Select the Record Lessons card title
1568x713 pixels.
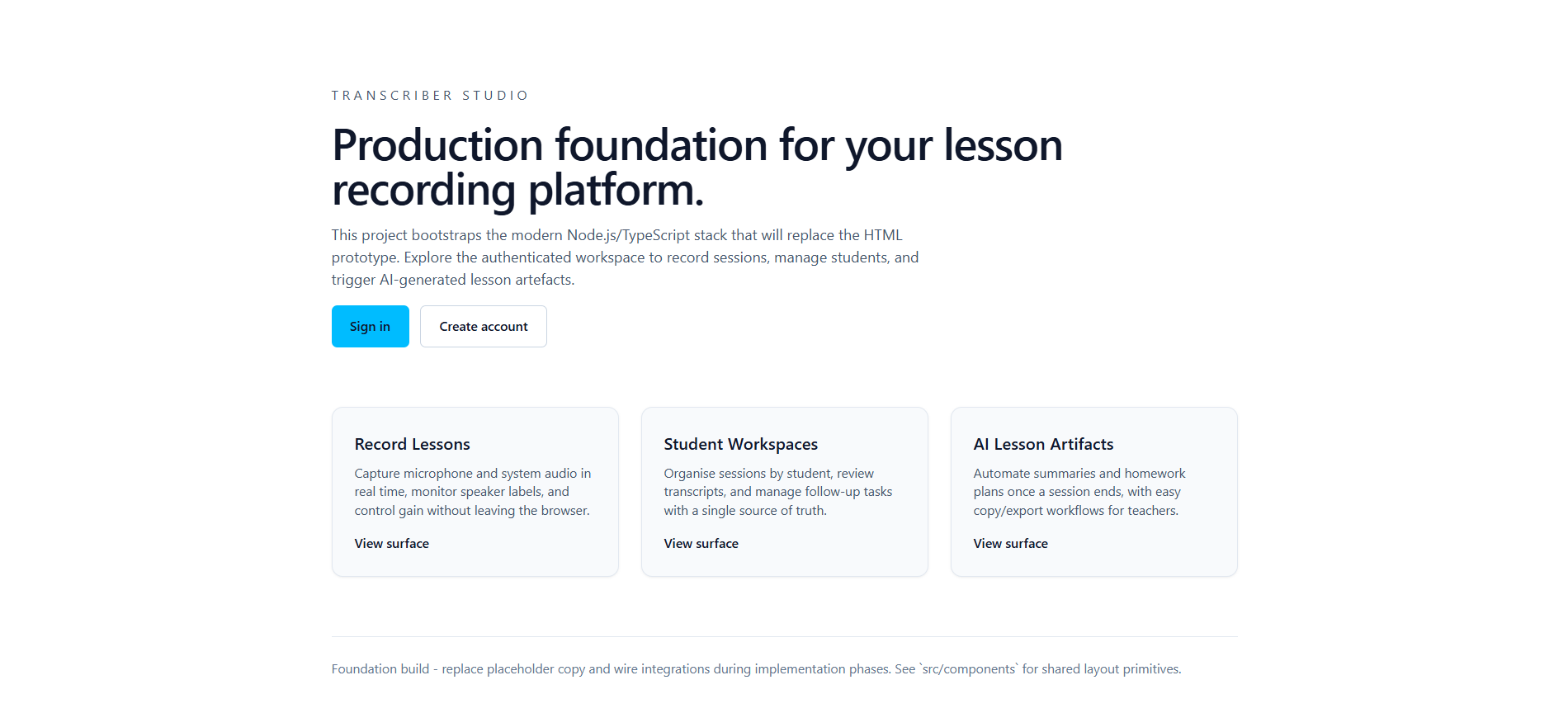(x=412, y=445)
